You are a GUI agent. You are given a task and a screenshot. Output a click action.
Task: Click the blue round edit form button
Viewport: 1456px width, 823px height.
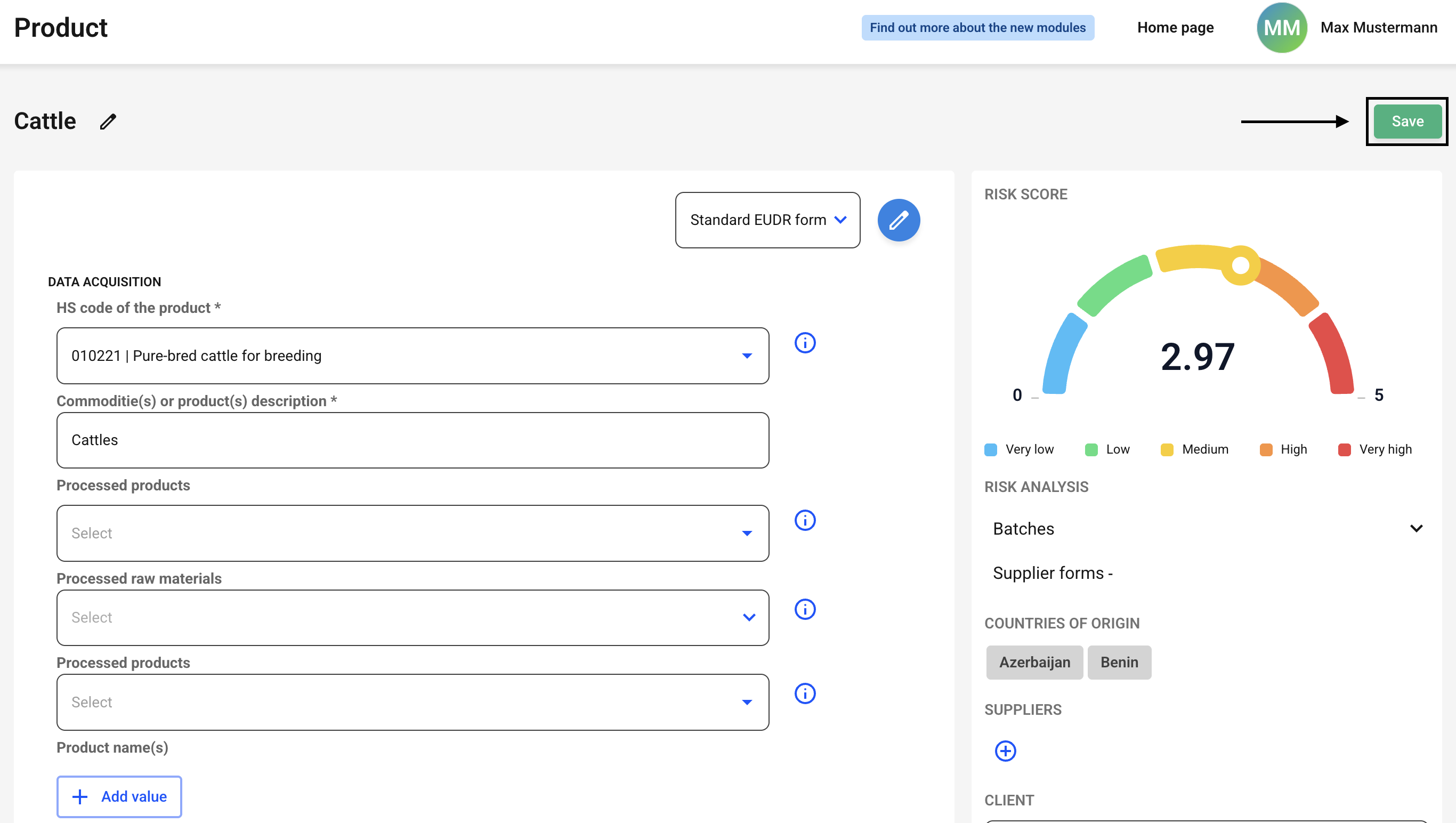pyautogui.click(x=898, y=220)
